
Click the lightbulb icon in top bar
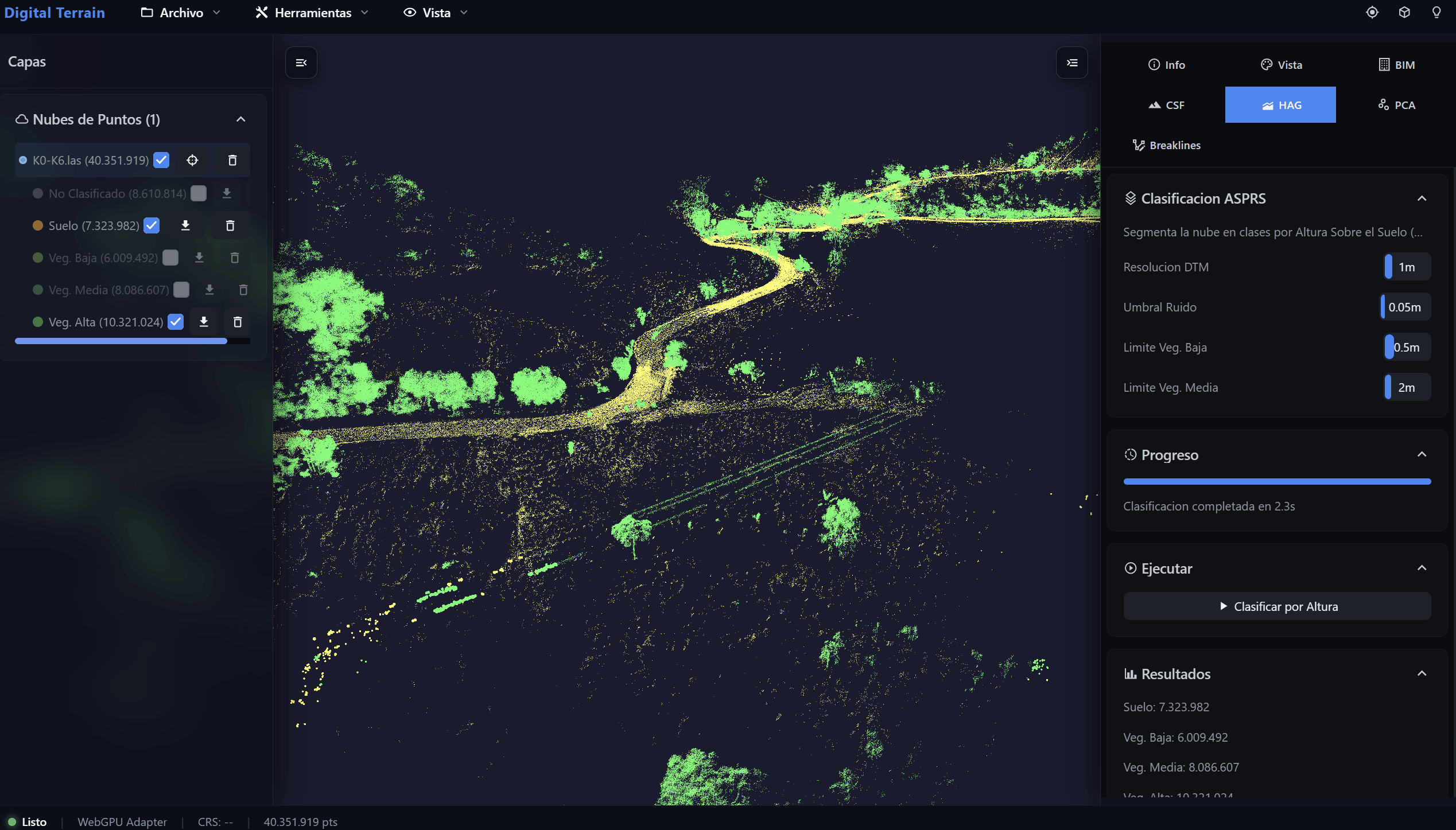click(1436, 12)
